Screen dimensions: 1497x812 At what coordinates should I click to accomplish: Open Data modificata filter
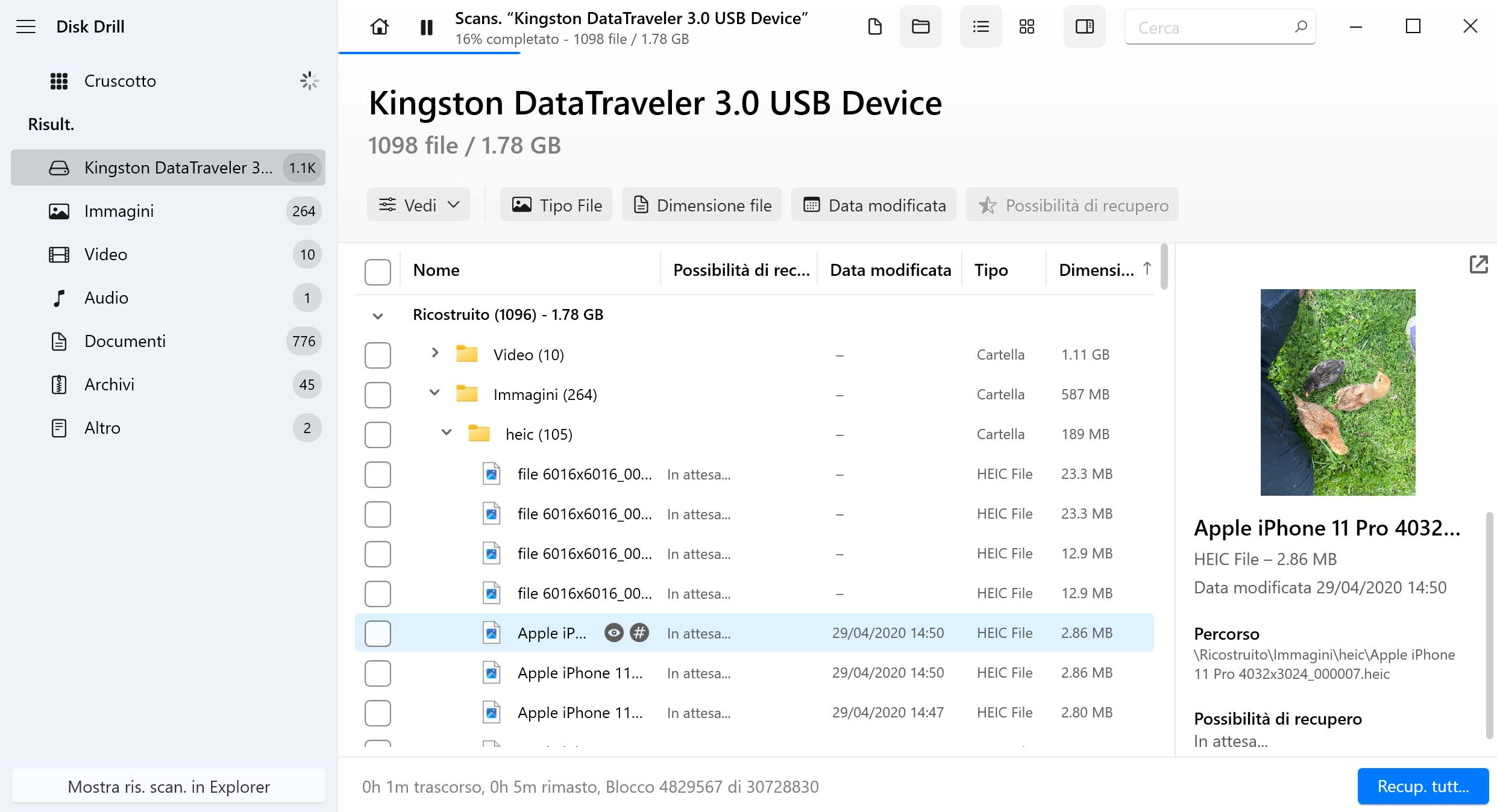tap(874, 205)
